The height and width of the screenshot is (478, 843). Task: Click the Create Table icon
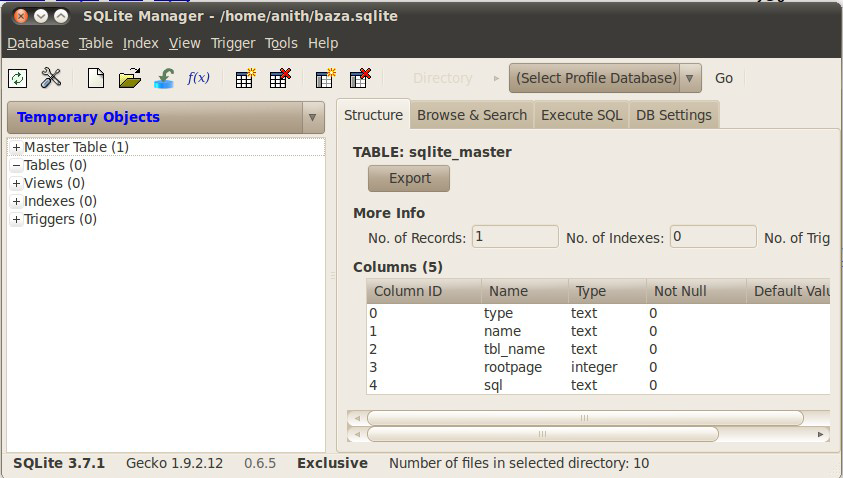(245, 78)
